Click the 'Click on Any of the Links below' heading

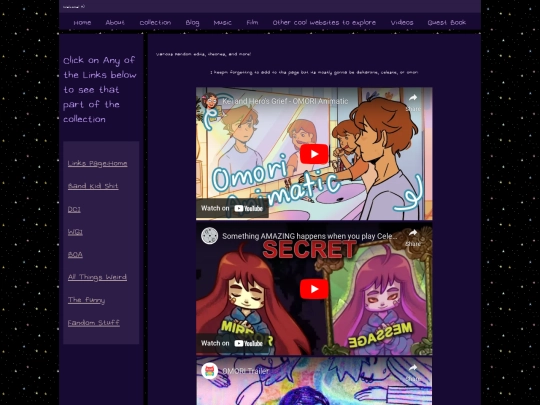tap(100, 90)
